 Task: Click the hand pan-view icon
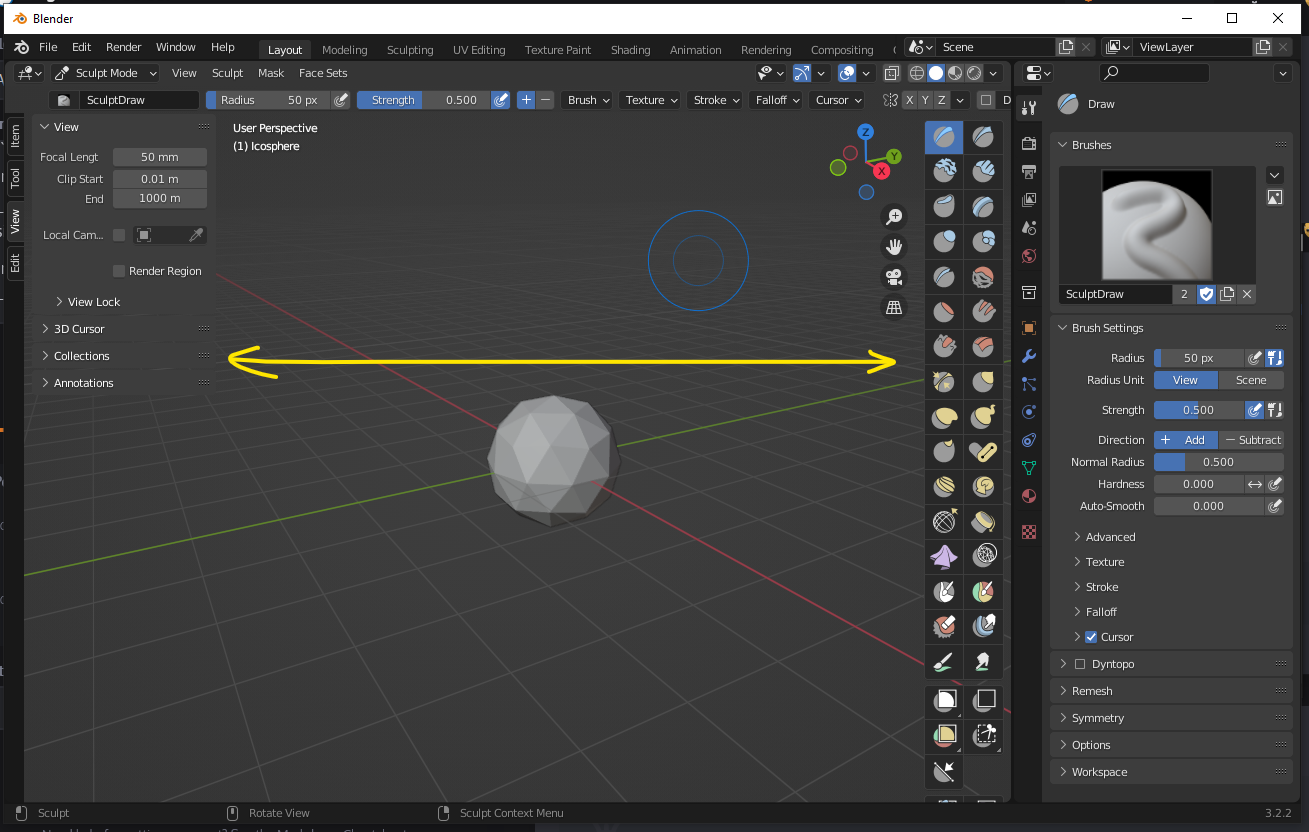pyautogui.click(x=893, y=247)
